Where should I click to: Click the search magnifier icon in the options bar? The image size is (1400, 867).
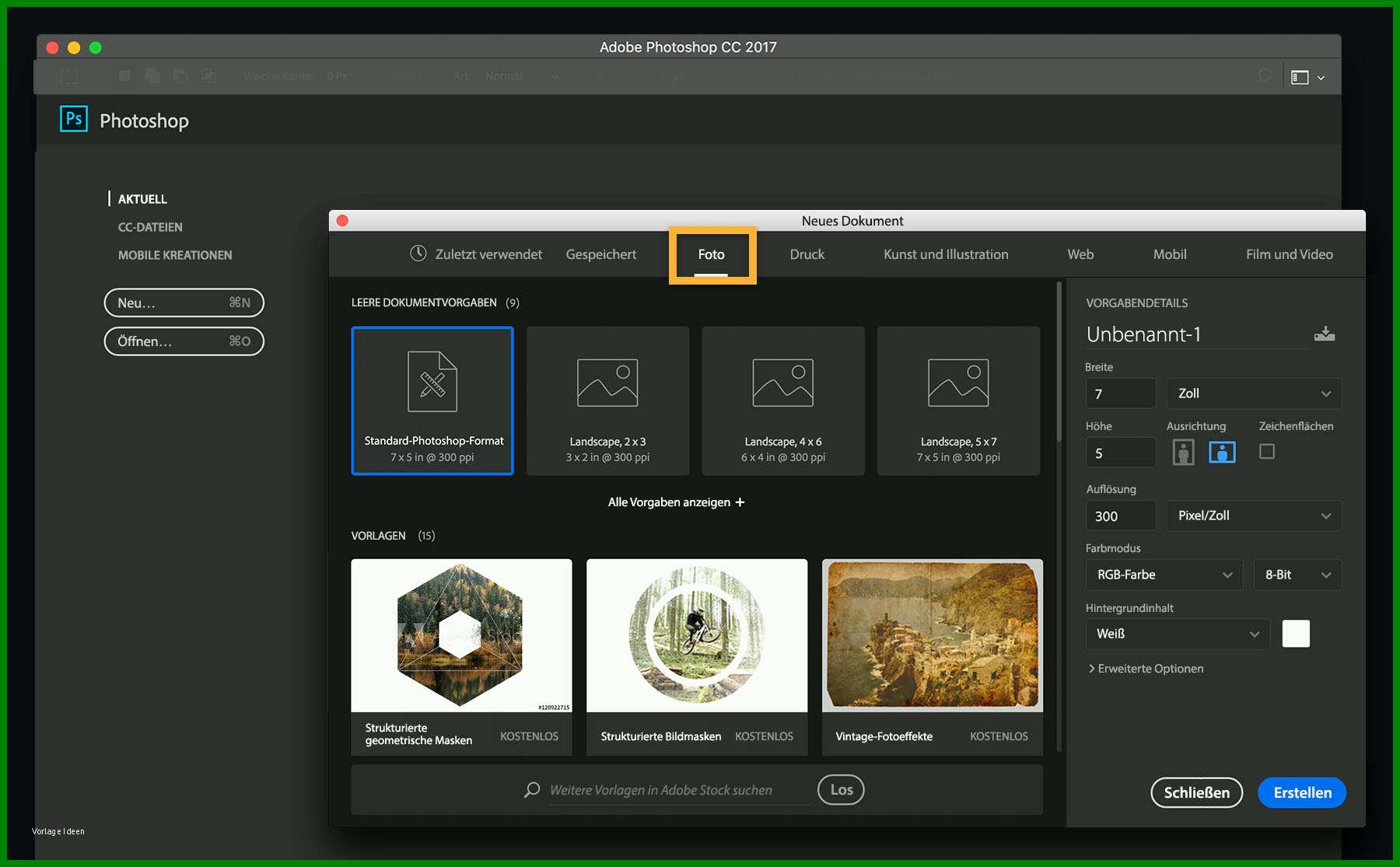pos(1264,76)
